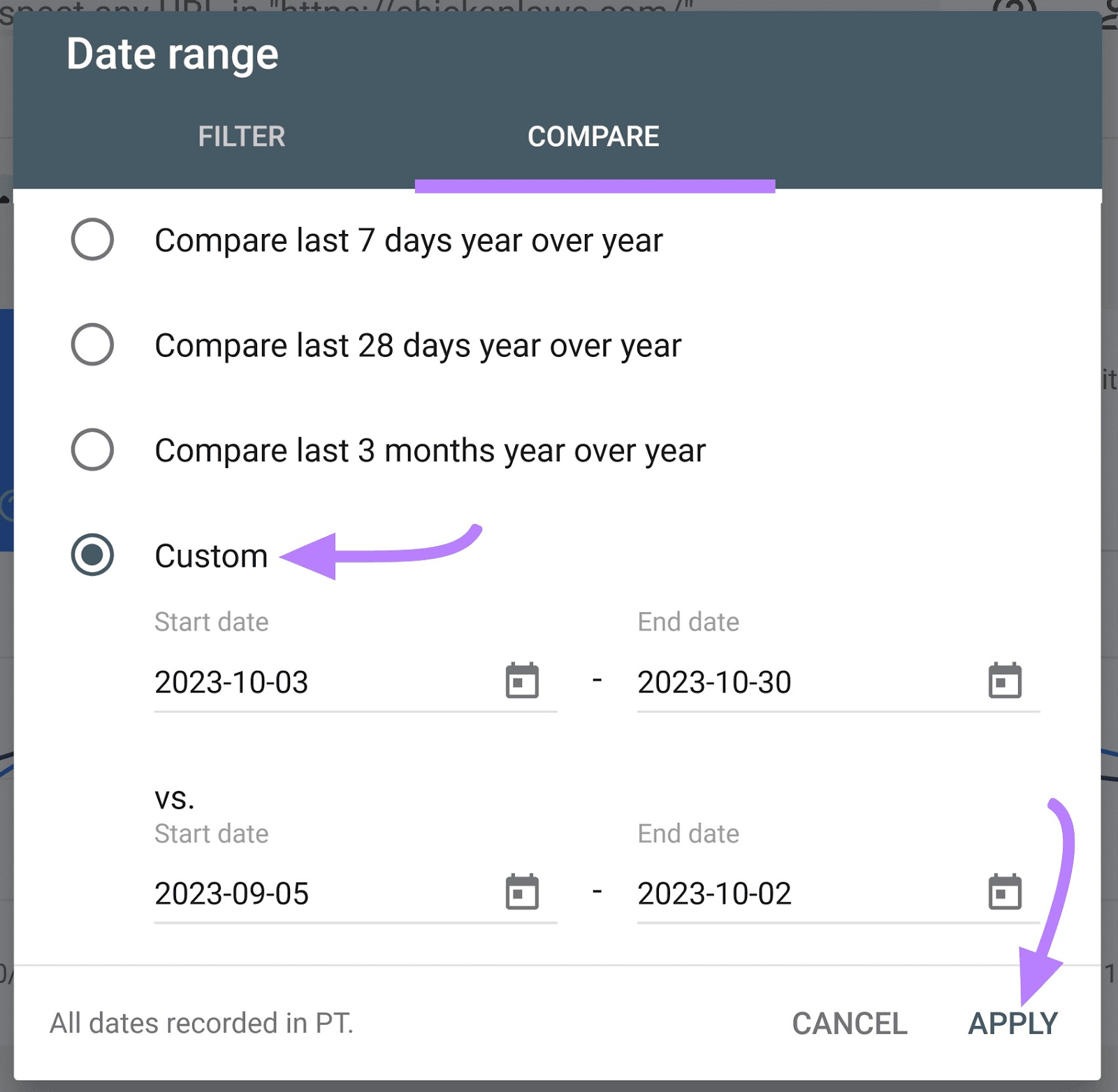Switch to the FILTER tab
This screenshot has height=1092, width=1118.
241,136
